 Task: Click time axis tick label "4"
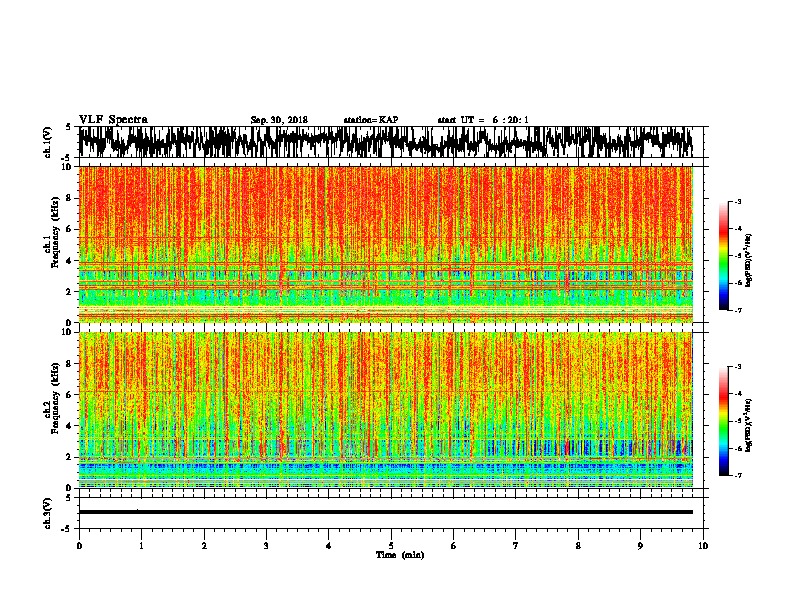[x=329, y=546]
